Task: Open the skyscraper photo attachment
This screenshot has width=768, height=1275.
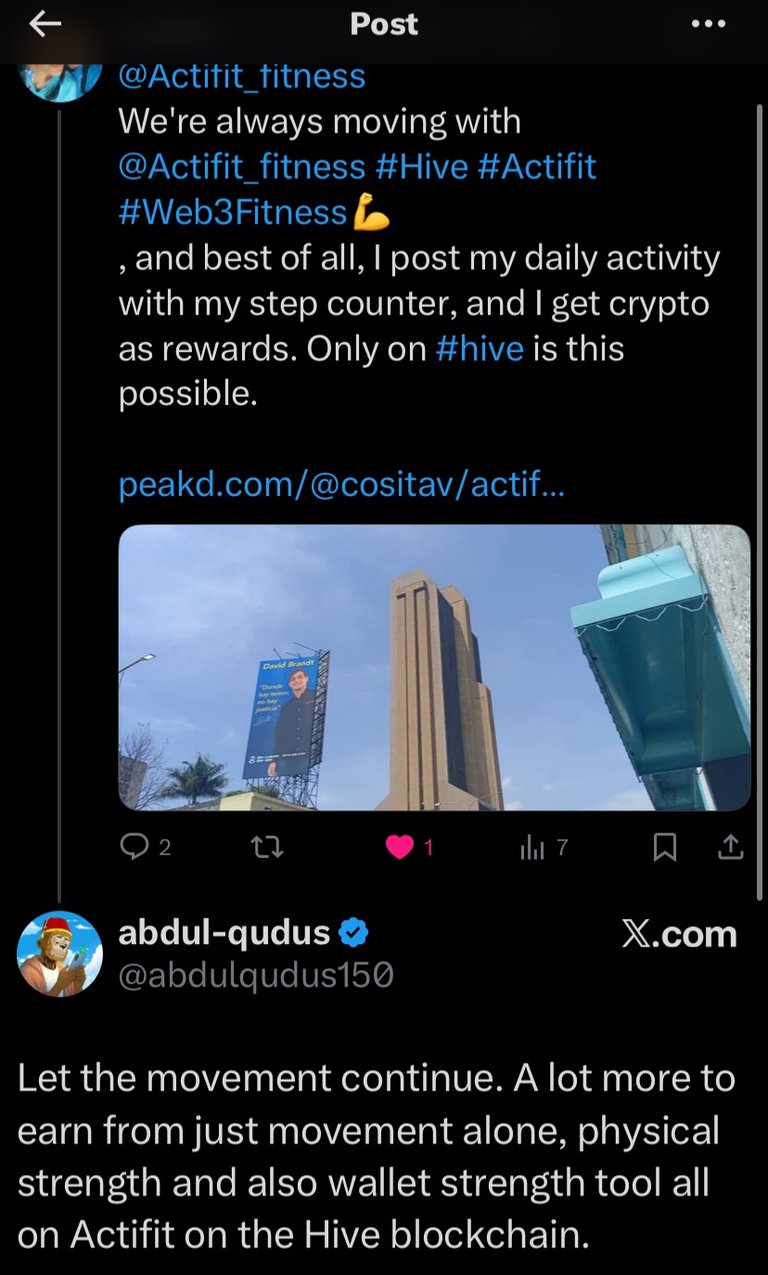Action: (x=434, y=667)
